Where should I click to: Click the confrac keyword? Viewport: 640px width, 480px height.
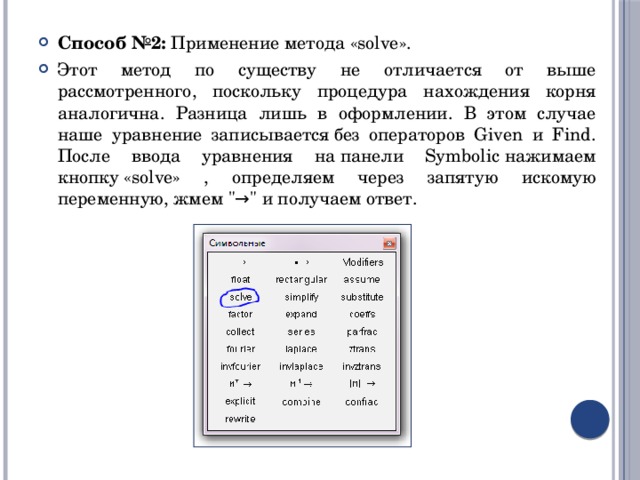(x=362, y=402)
